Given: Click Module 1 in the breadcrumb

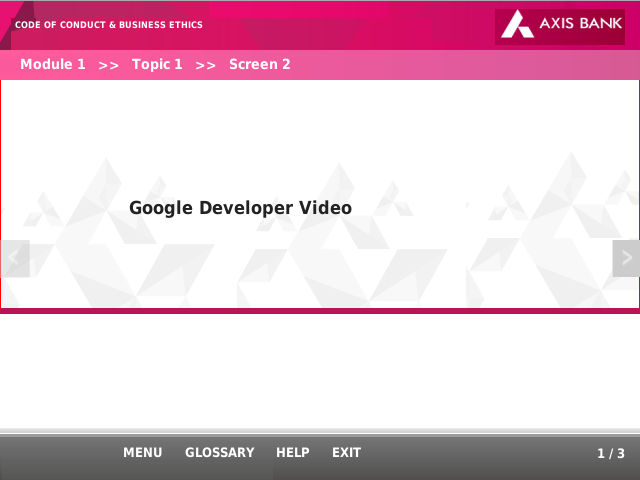Looking at the screenshot, I should [x=53, y=64].
